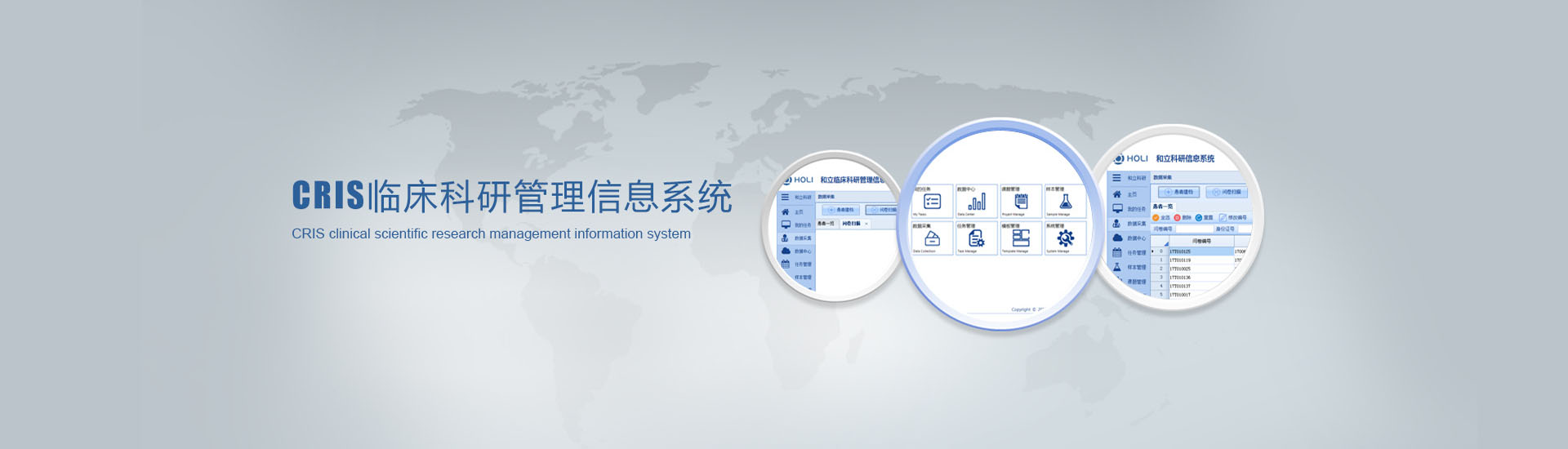Collapse sidebar using left panel hamburger icon
The height and width of the screenshot is (449, 1568).
pyautogui.click(x=785, y=197)
